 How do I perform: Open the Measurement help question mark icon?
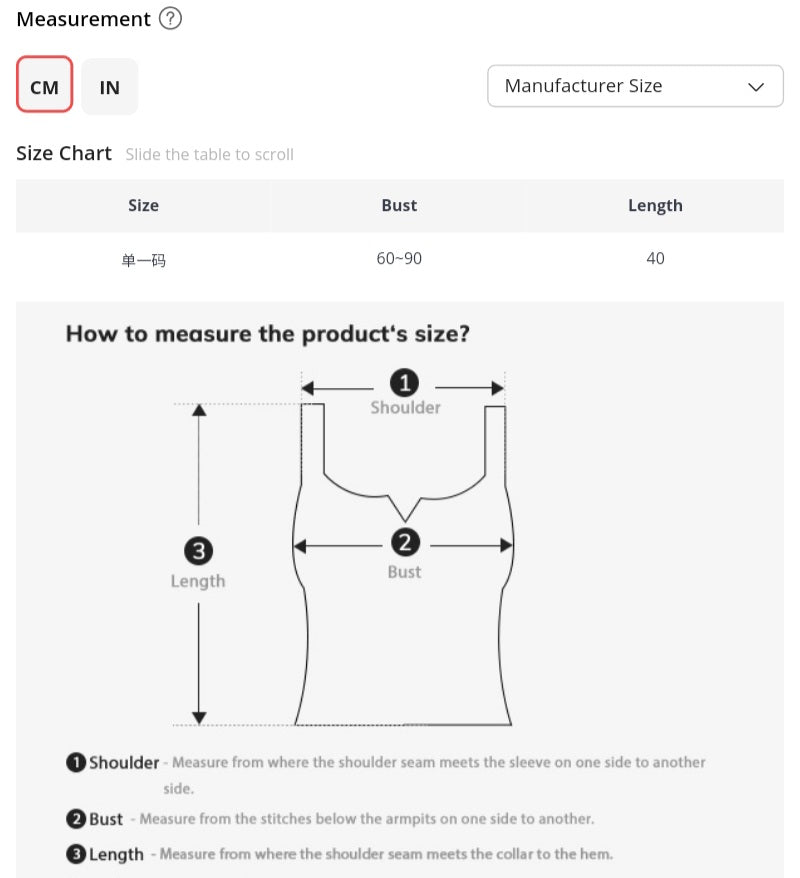[x=170, y=18]
